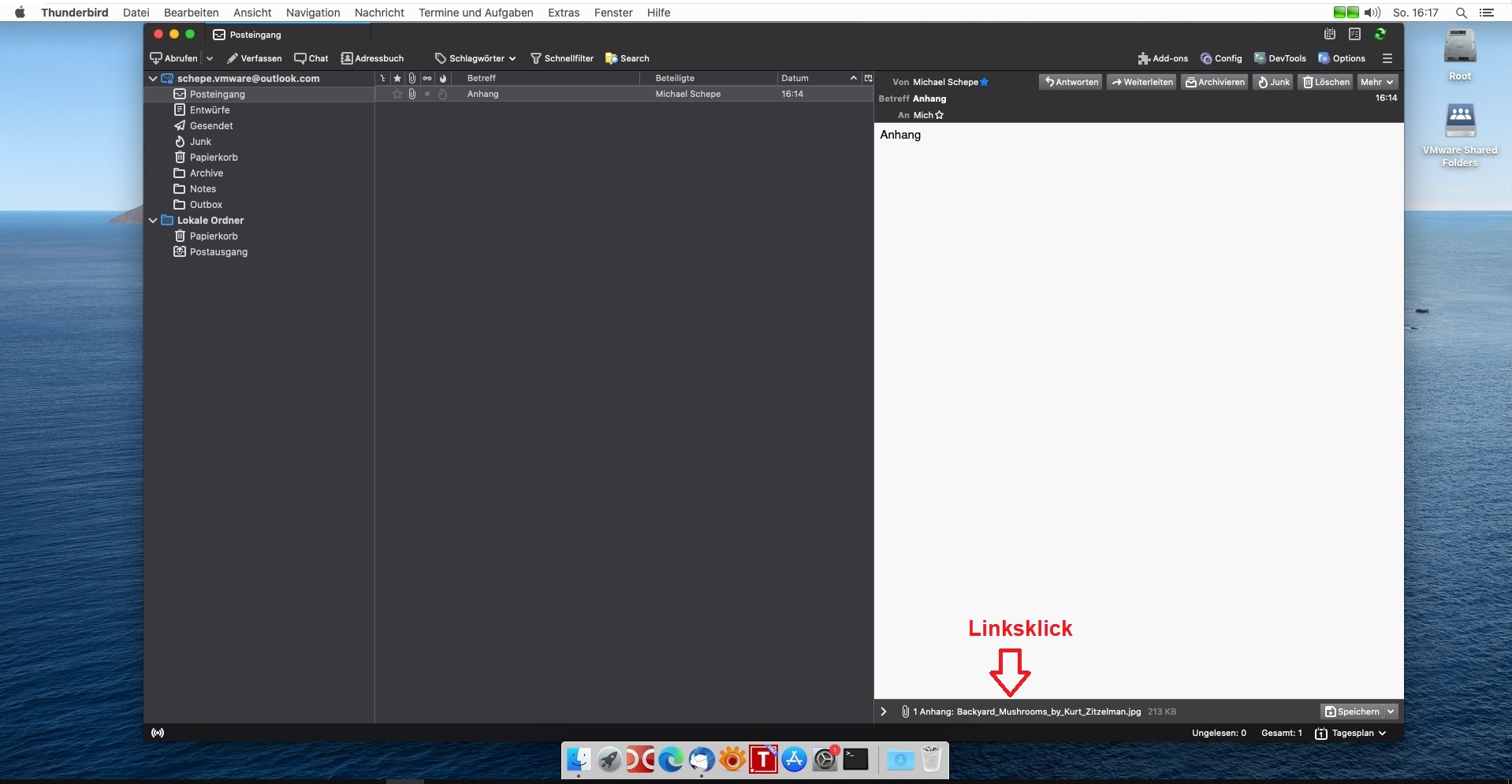Open Papierkorb under Lokale Ordner

click(259, 236)
